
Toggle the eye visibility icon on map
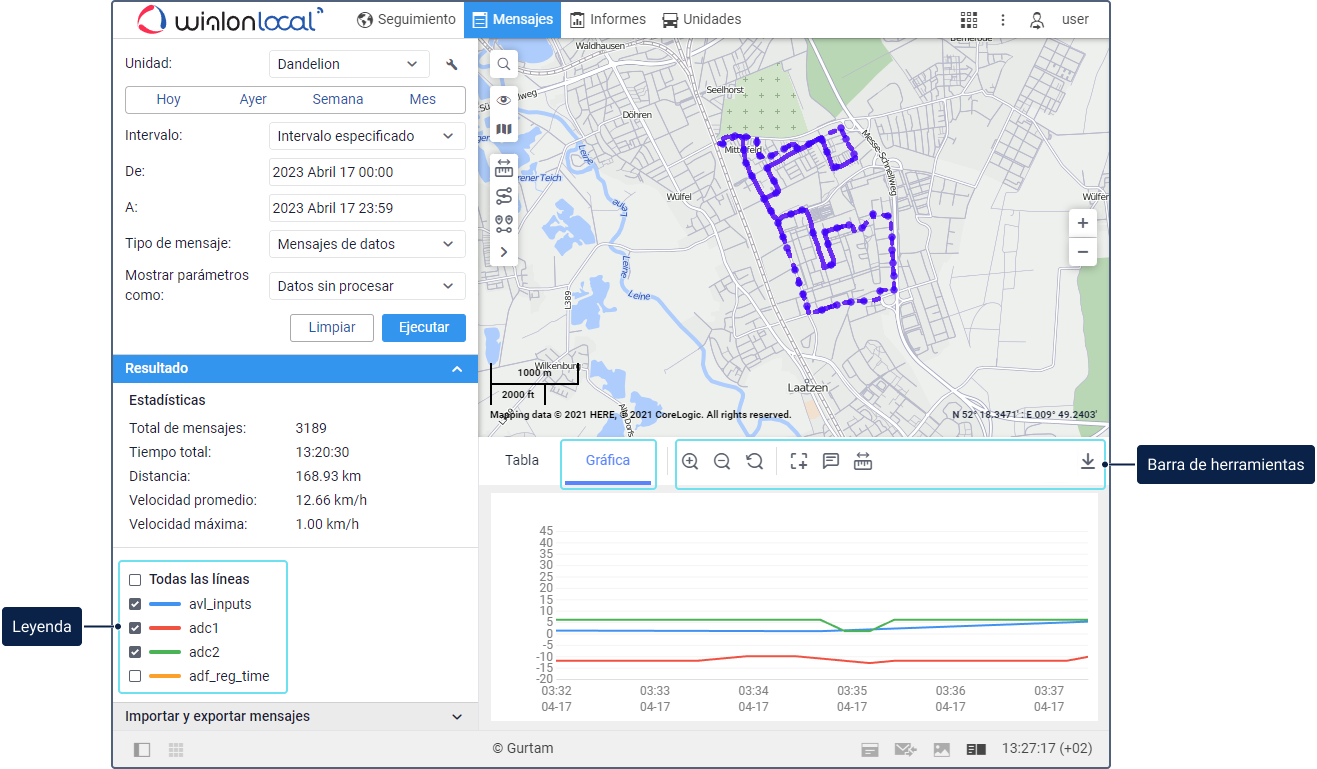click(x=504, y=100)
